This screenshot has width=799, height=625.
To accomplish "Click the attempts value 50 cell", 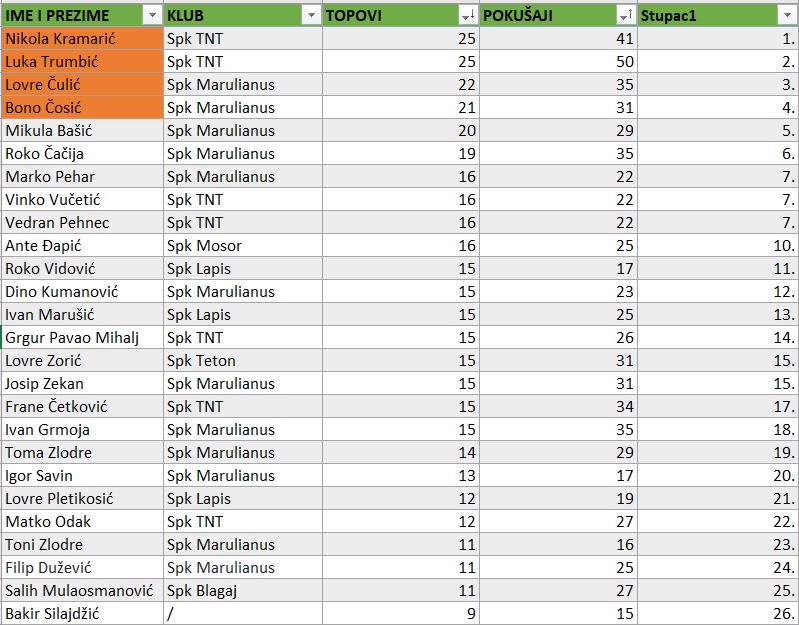I will (x=558, y=61).
